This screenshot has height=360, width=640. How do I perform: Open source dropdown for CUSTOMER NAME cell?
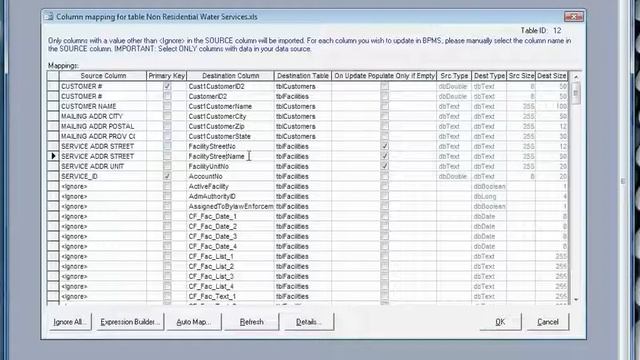coord(103,106)
